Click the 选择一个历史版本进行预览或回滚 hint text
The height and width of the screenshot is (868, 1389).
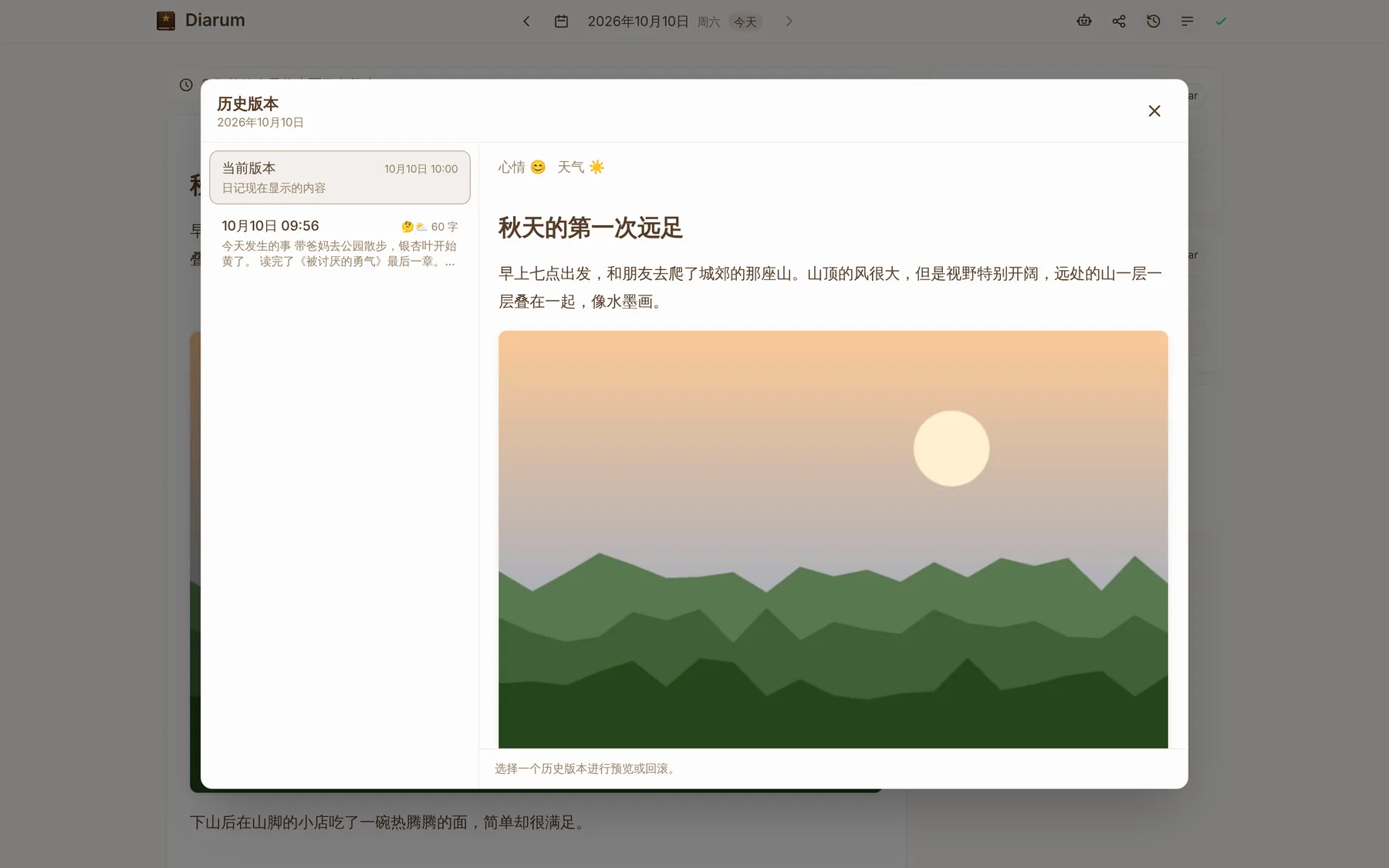(587, 768)
